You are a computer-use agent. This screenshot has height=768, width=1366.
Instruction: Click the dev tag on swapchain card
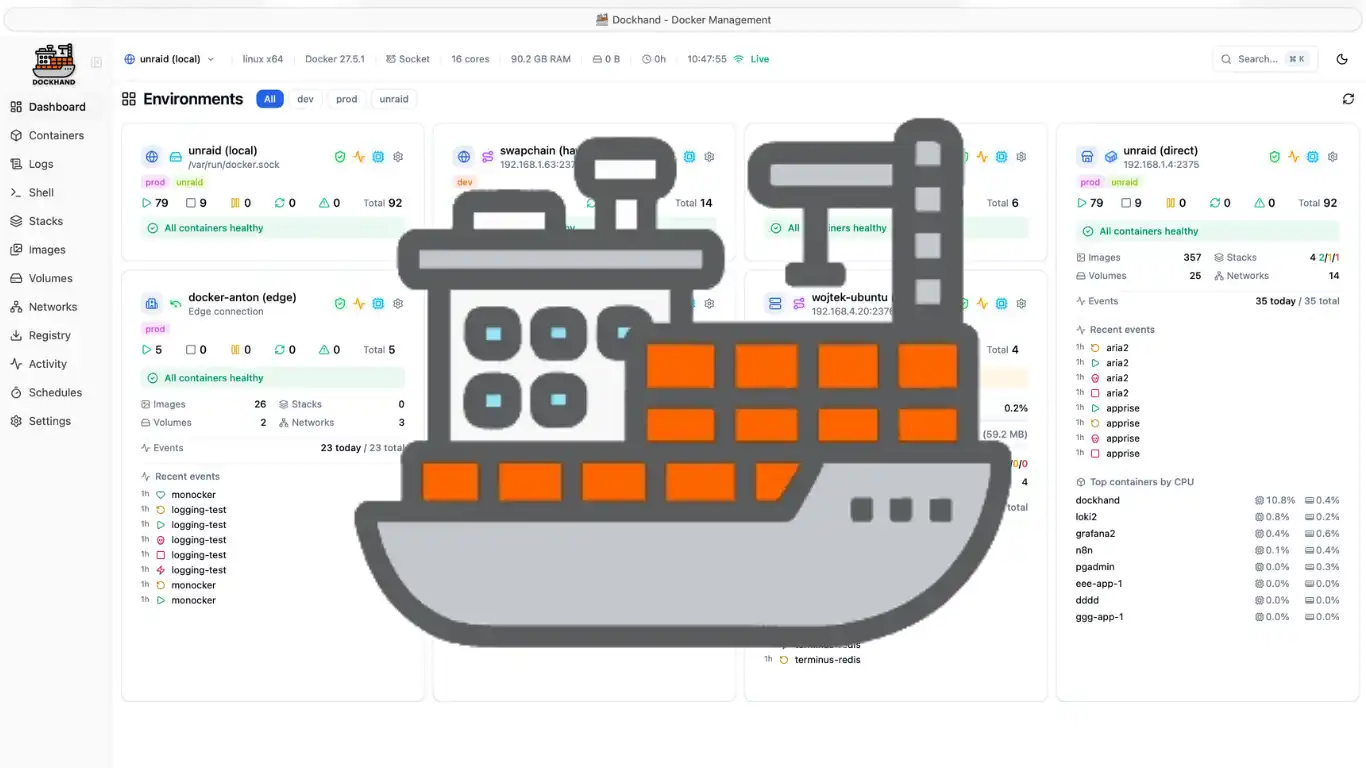tap(465, 183)
